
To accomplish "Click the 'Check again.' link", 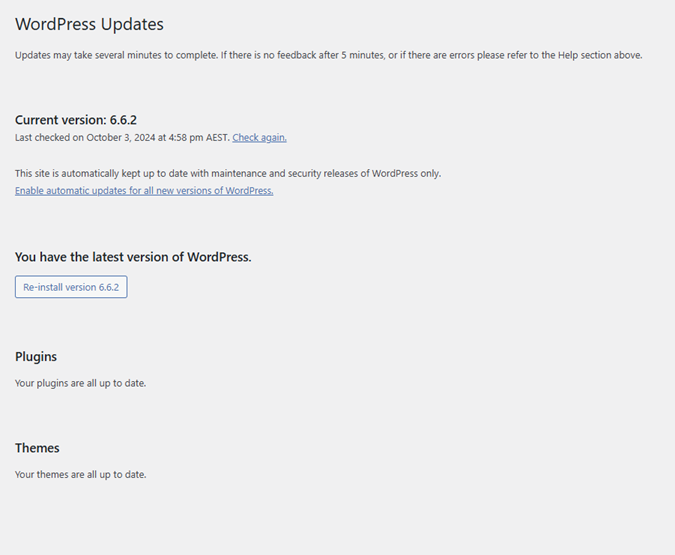I will pos(259,137).
